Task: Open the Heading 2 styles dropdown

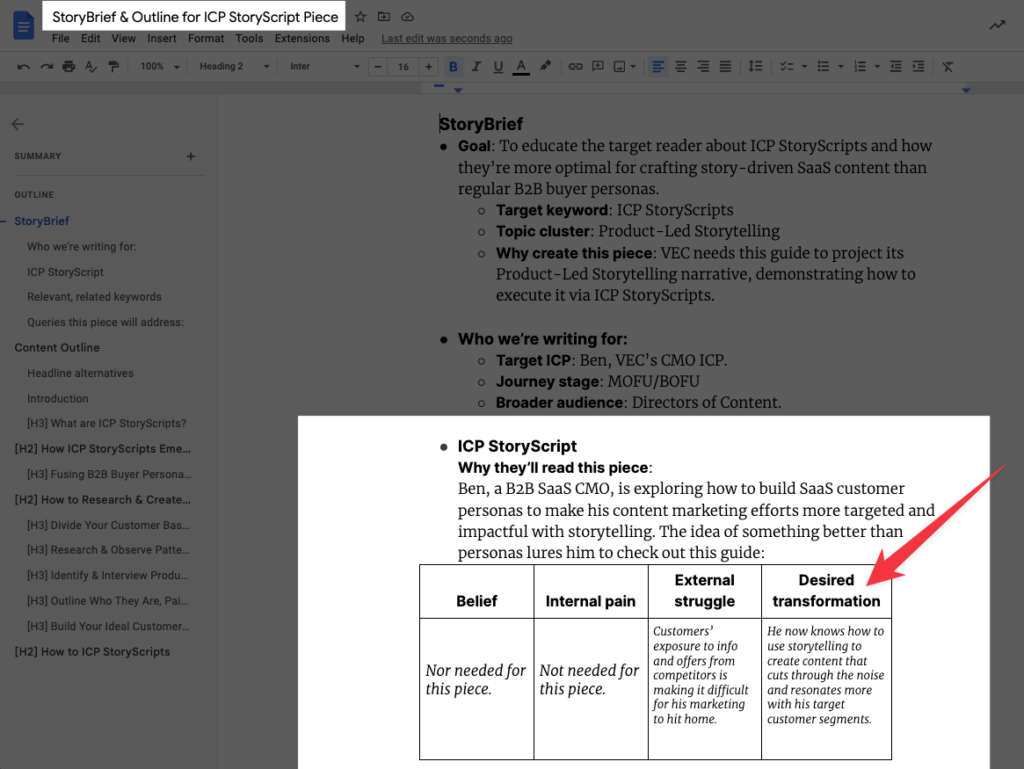Action: 234,67
